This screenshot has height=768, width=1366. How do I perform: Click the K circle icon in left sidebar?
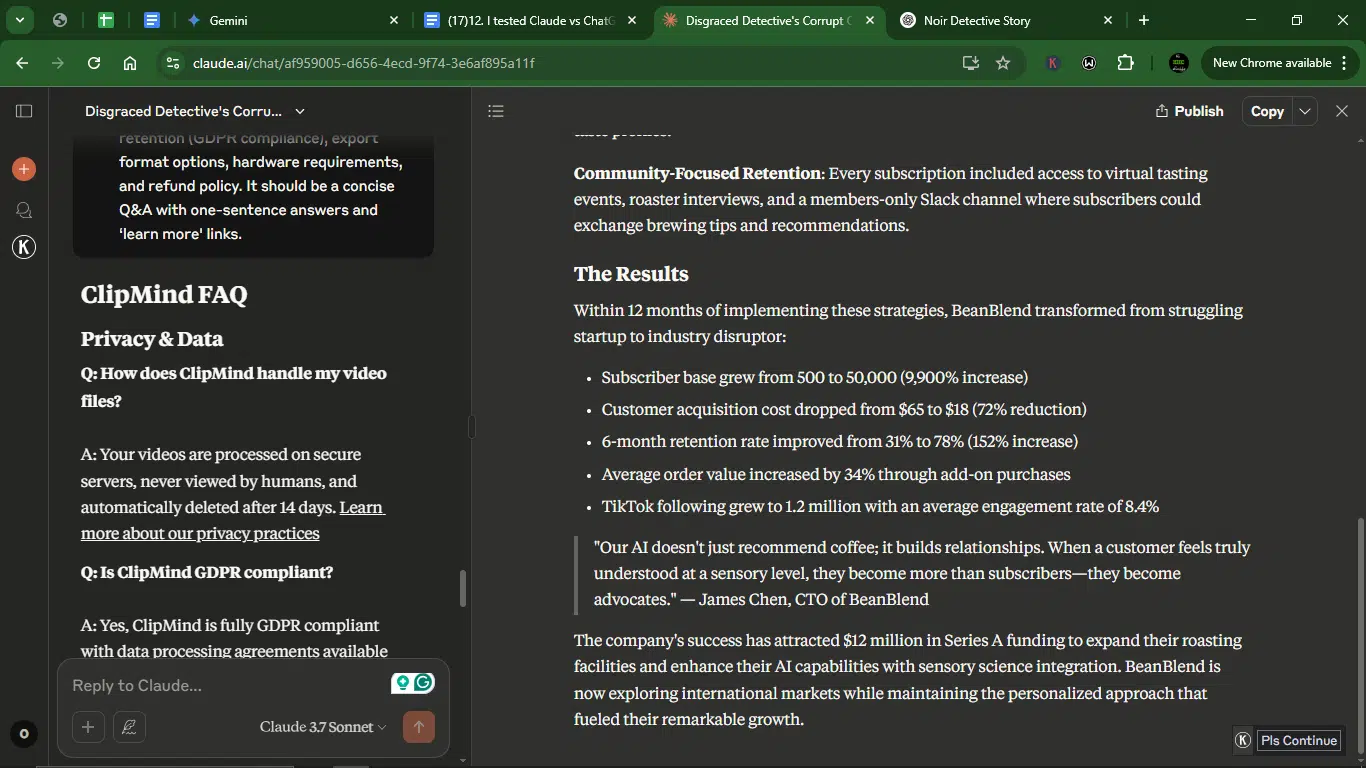click(x=24, y=247)
